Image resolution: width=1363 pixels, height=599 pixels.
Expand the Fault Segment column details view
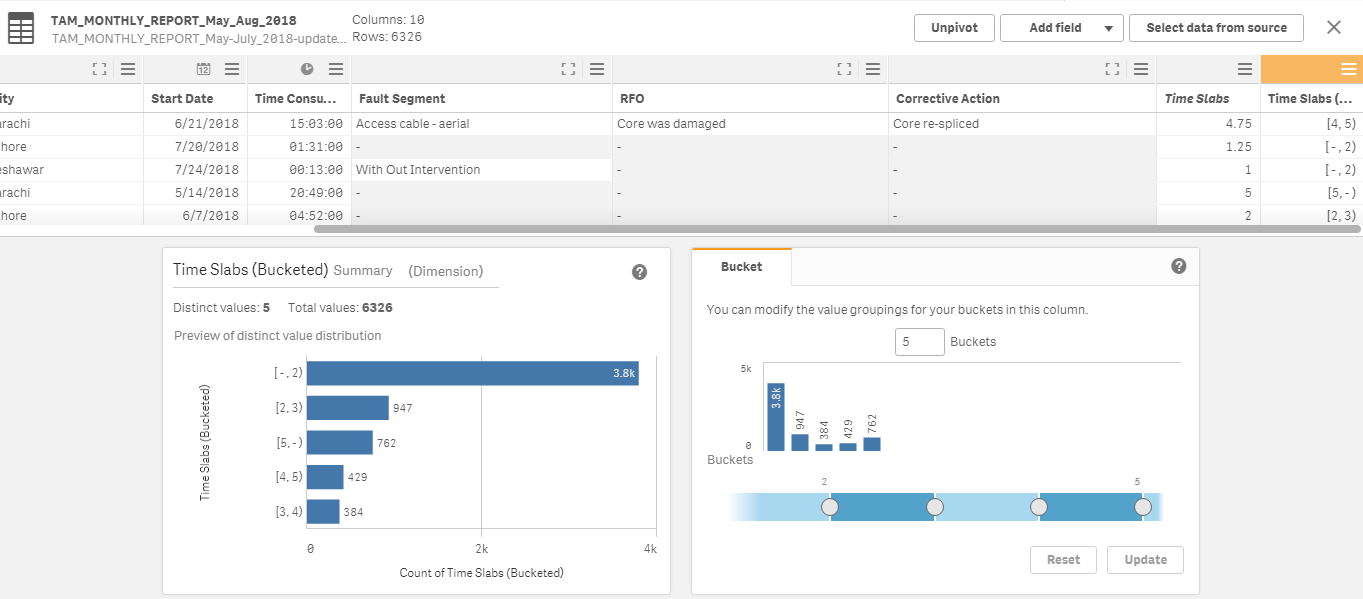[568, 69]
